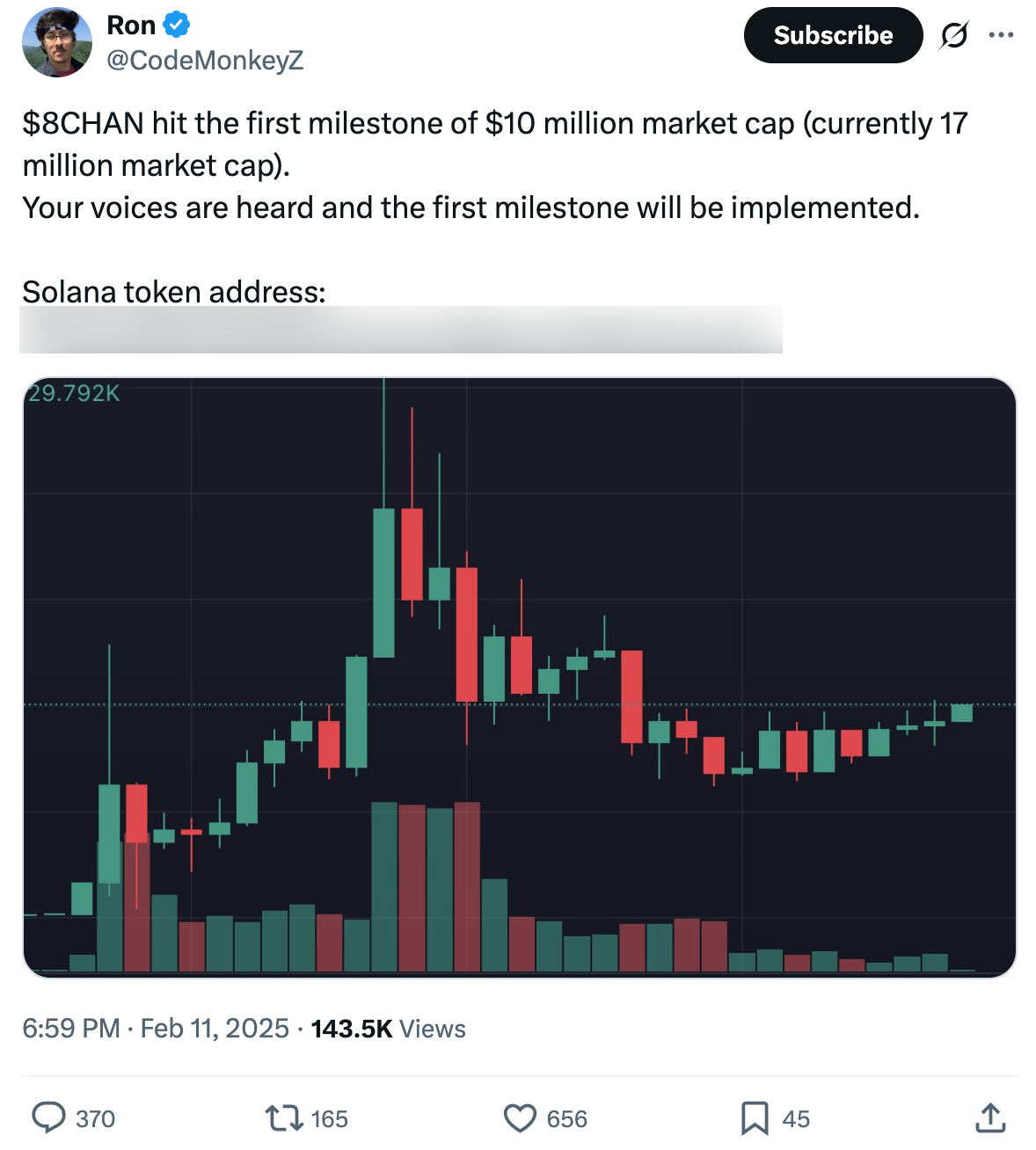This screenshot has width=1036, height=1150.
Task: Enlarge the candlestick chart image
Action: 519,677
